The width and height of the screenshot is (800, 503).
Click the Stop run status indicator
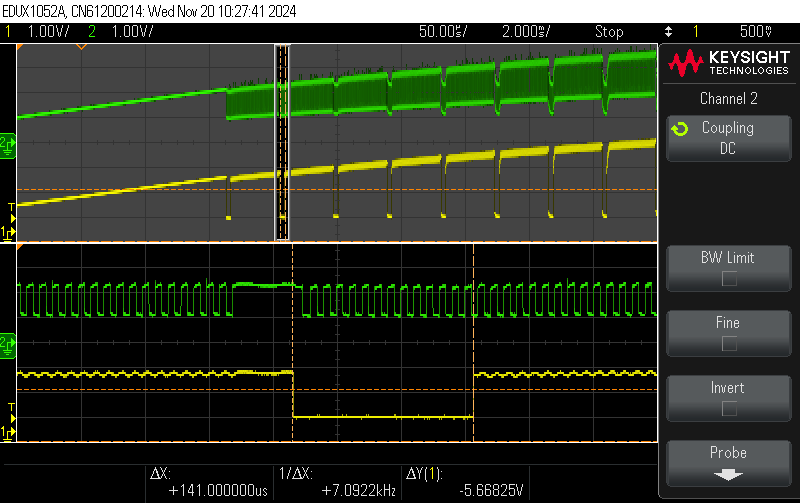click(609, 32)
